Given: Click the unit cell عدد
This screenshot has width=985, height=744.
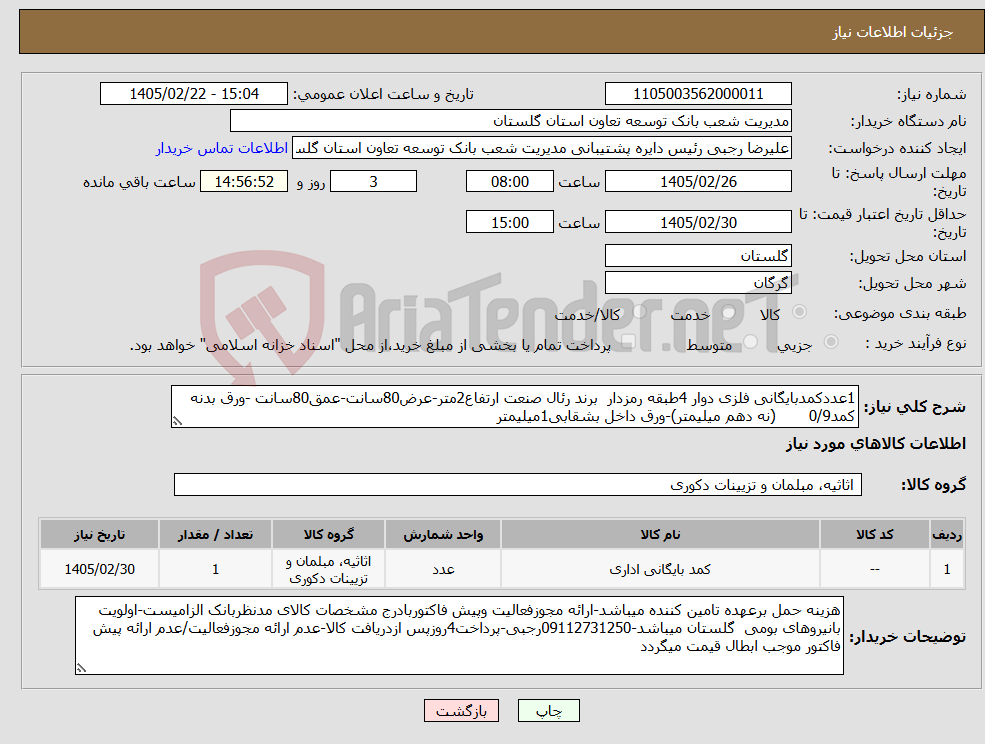Looking at the screenshot, I should coord(443,569).
